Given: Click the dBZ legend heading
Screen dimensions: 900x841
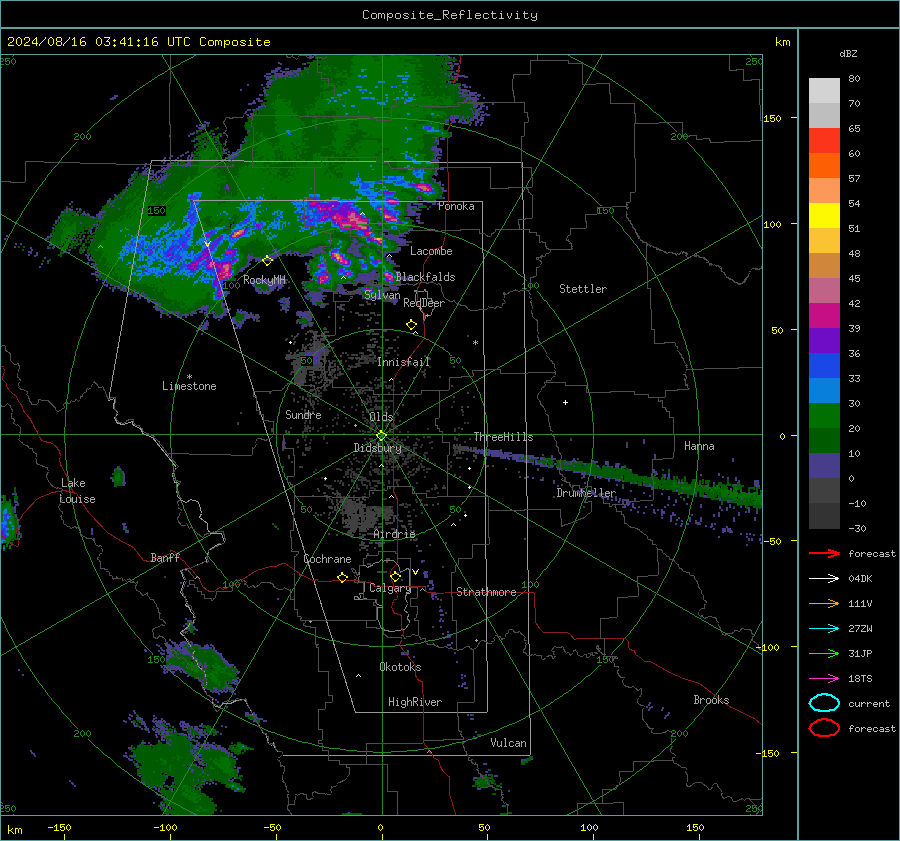Looking at the screenshot, I should click(x=848, y=53).
